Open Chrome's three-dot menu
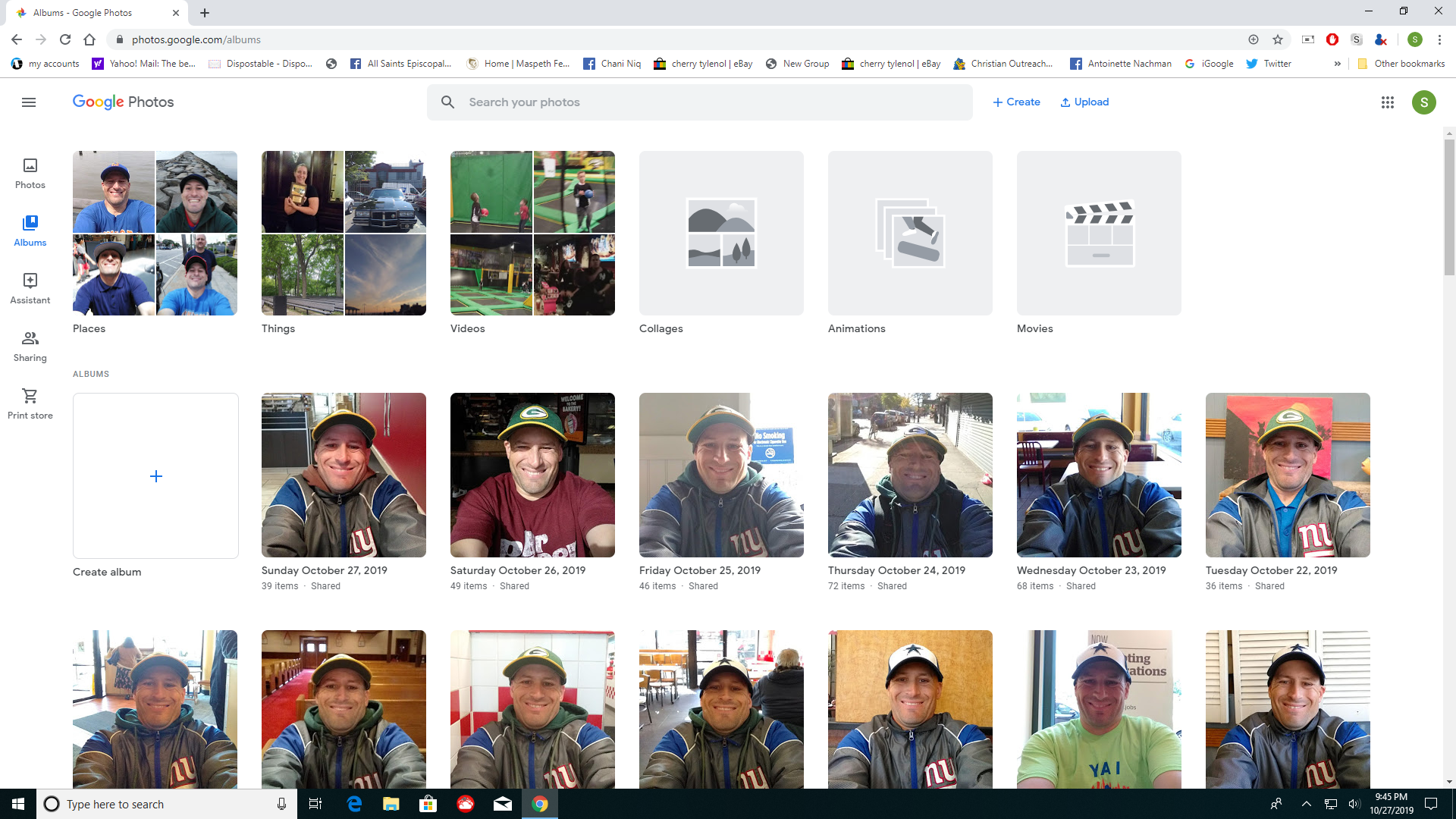1456x819 pixels. tap(1439, 39)
